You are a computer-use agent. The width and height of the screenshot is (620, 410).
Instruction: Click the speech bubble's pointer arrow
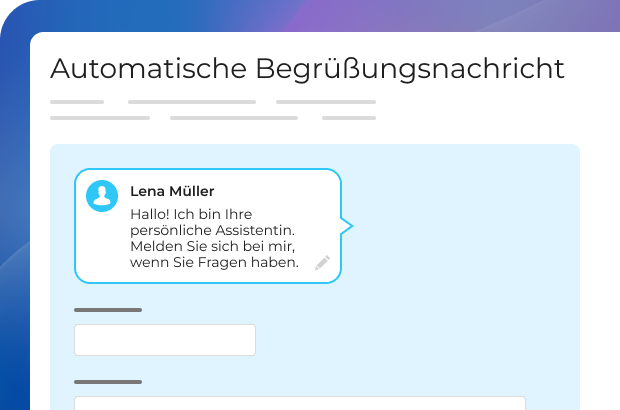[x=346, y=226]
